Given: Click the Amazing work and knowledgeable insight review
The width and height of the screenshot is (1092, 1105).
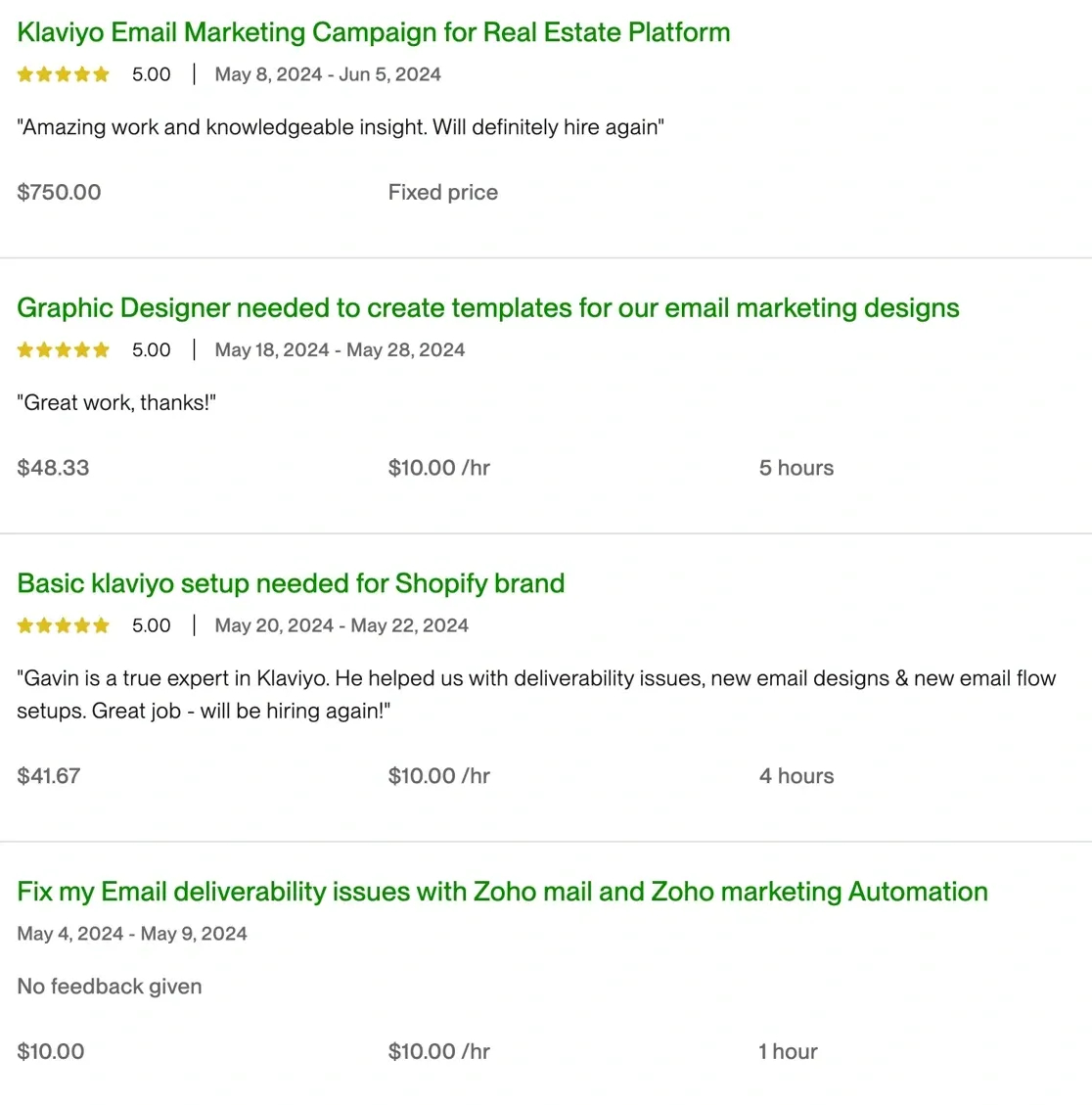Looking at the screenshot, I should pyautogui.click(x=341, y=127).
